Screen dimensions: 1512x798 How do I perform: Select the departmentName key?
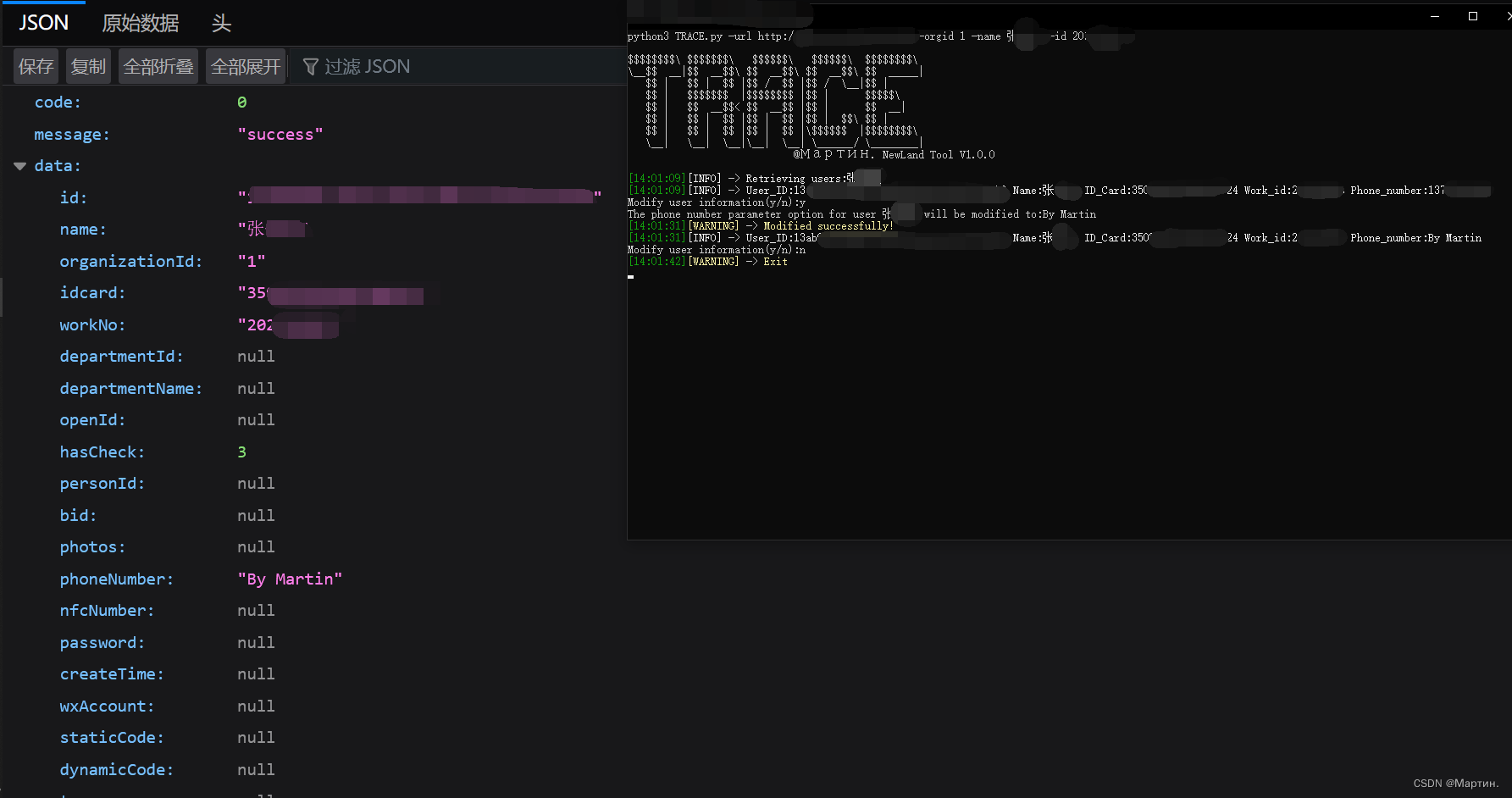(131, 389)
